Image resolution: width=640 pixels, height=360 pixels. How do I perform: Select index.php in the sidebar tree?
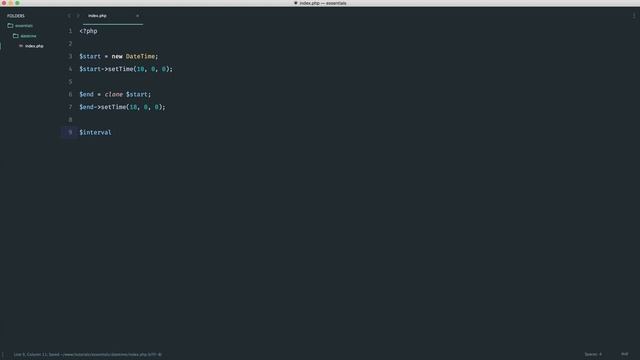[x=31, y=46]
